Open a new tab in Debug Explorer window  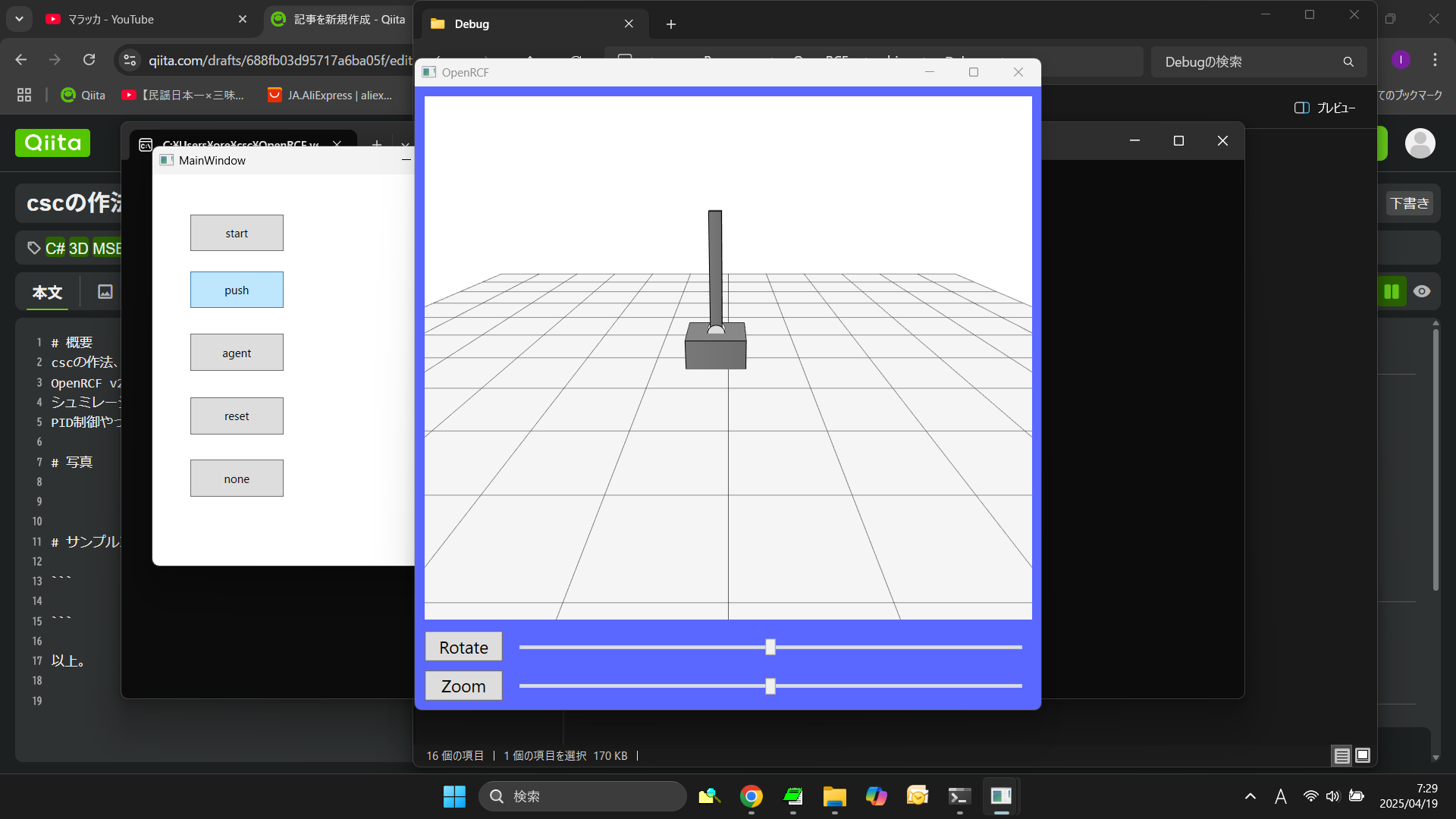pos(670,24)
